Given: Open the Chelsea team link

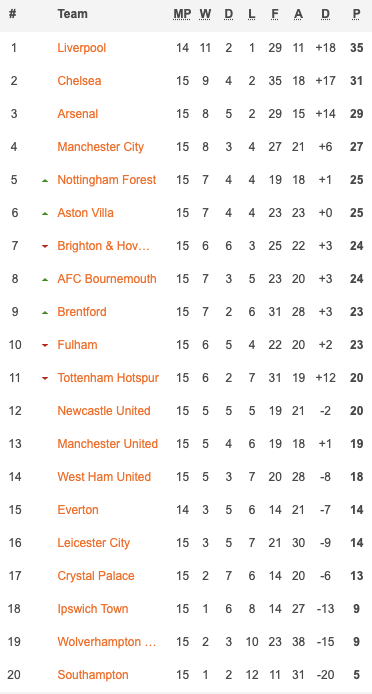Looking at the screenshot, I should 79,81.
